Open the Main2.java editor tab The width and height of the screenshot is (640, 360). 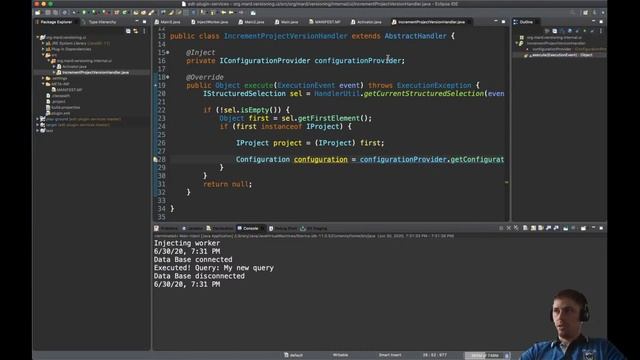251,22
